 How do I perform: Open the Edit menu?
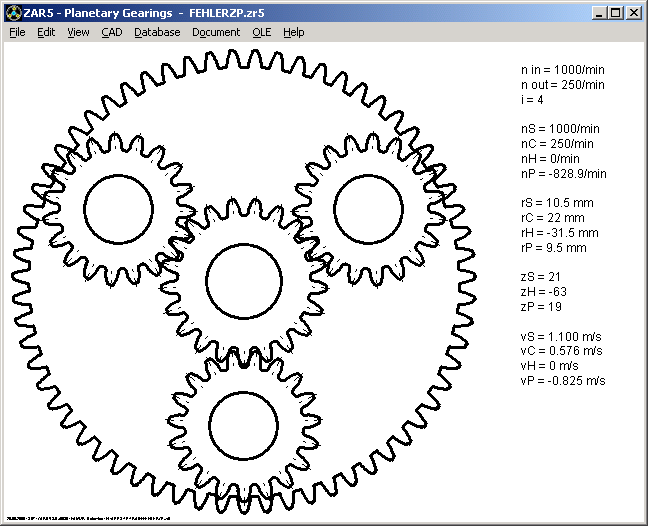click(46, 32)
